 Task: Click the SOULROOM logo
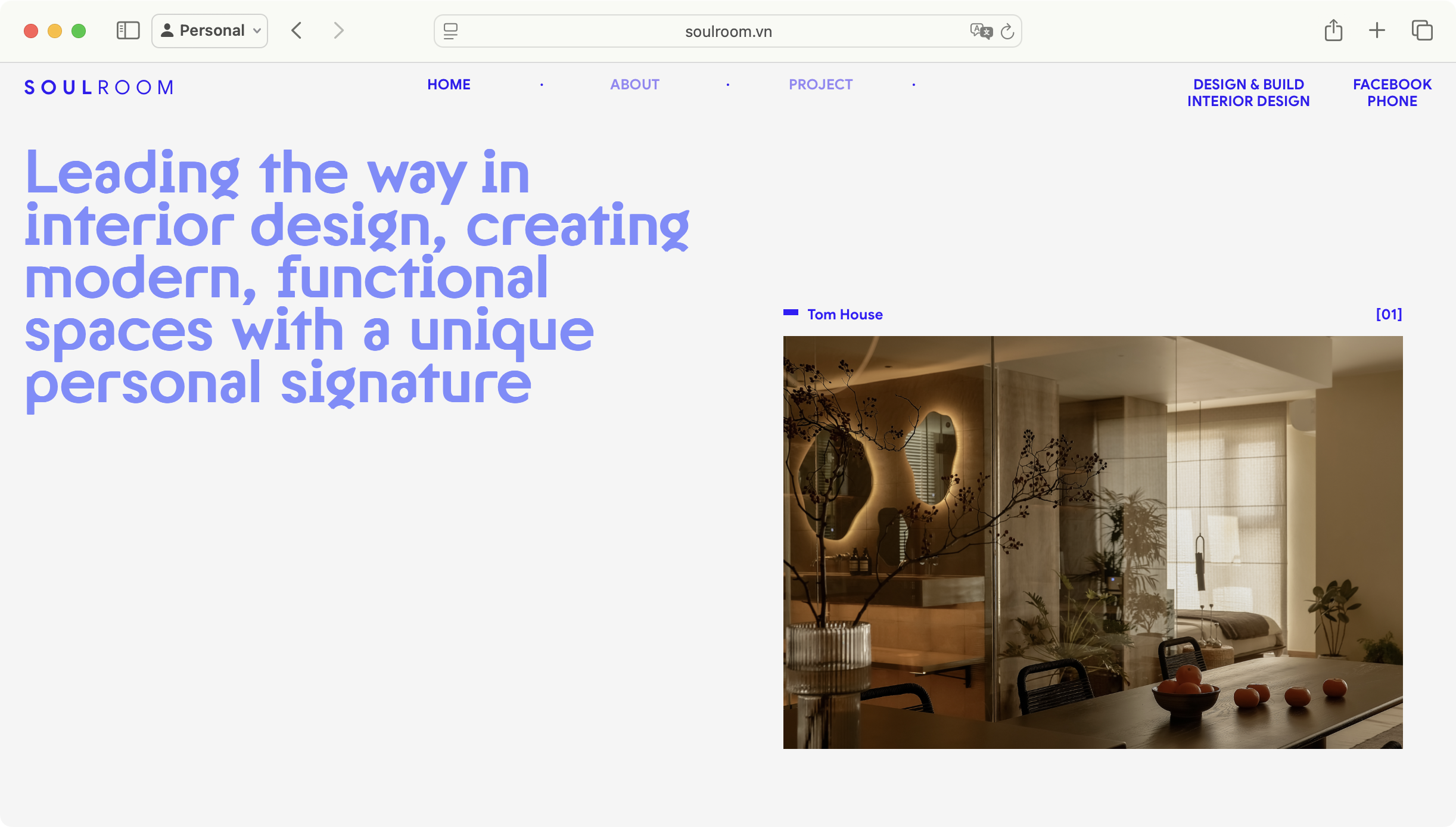point(99,88)
